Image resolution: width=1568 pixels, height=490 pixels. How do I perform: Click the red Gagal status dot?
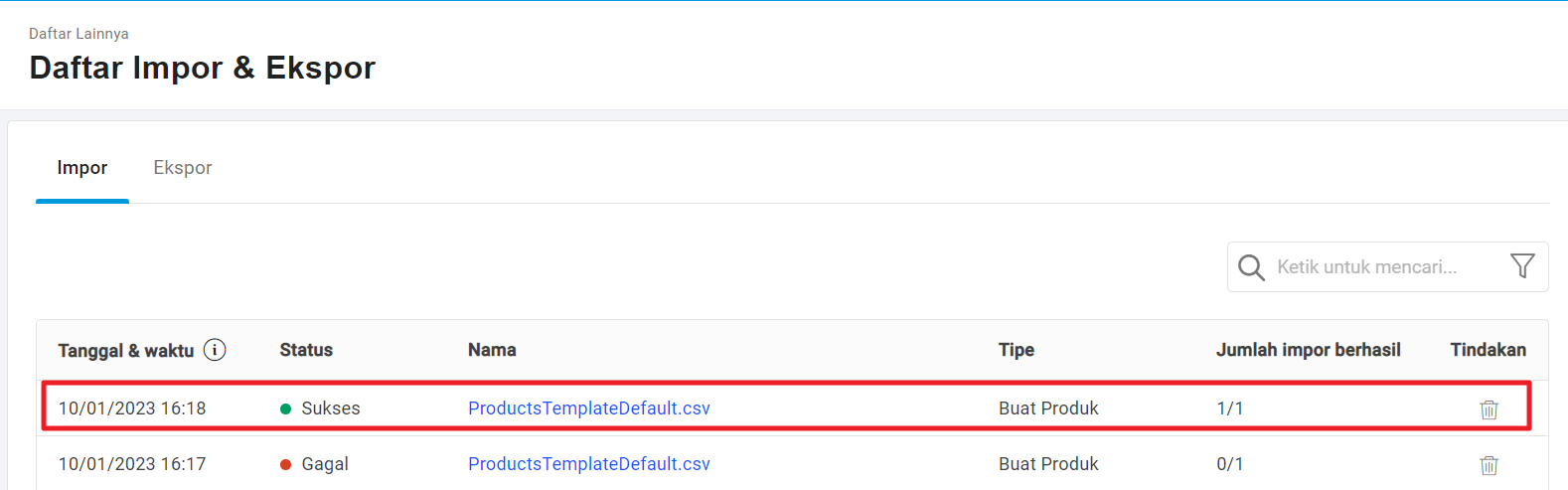(286, 464)
